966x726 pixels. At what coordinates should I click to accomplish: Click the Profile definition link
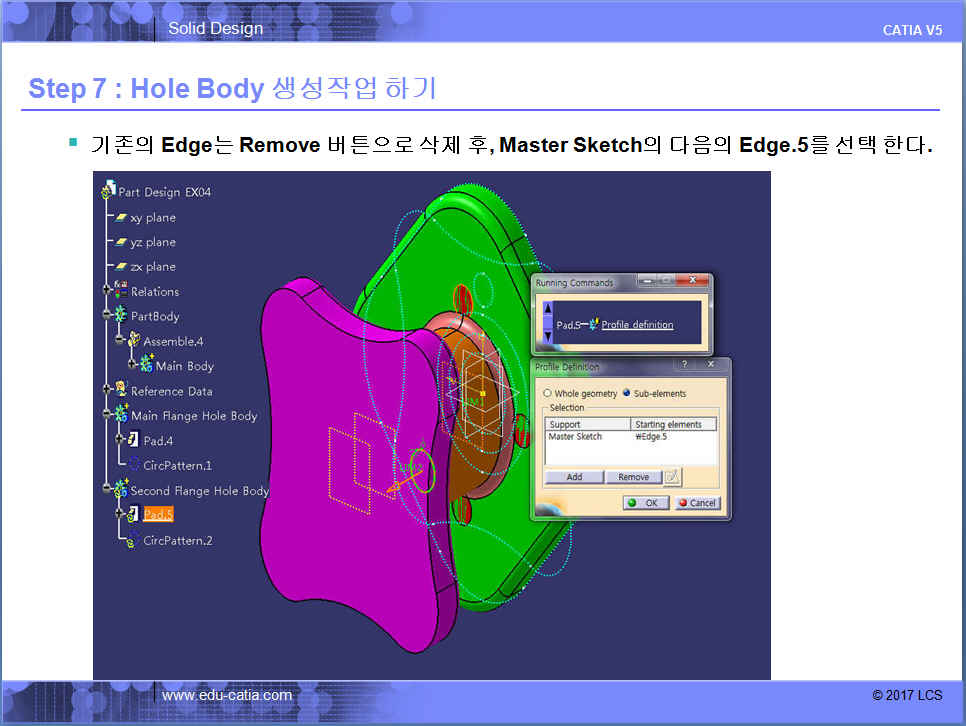[x=637, y=325]
